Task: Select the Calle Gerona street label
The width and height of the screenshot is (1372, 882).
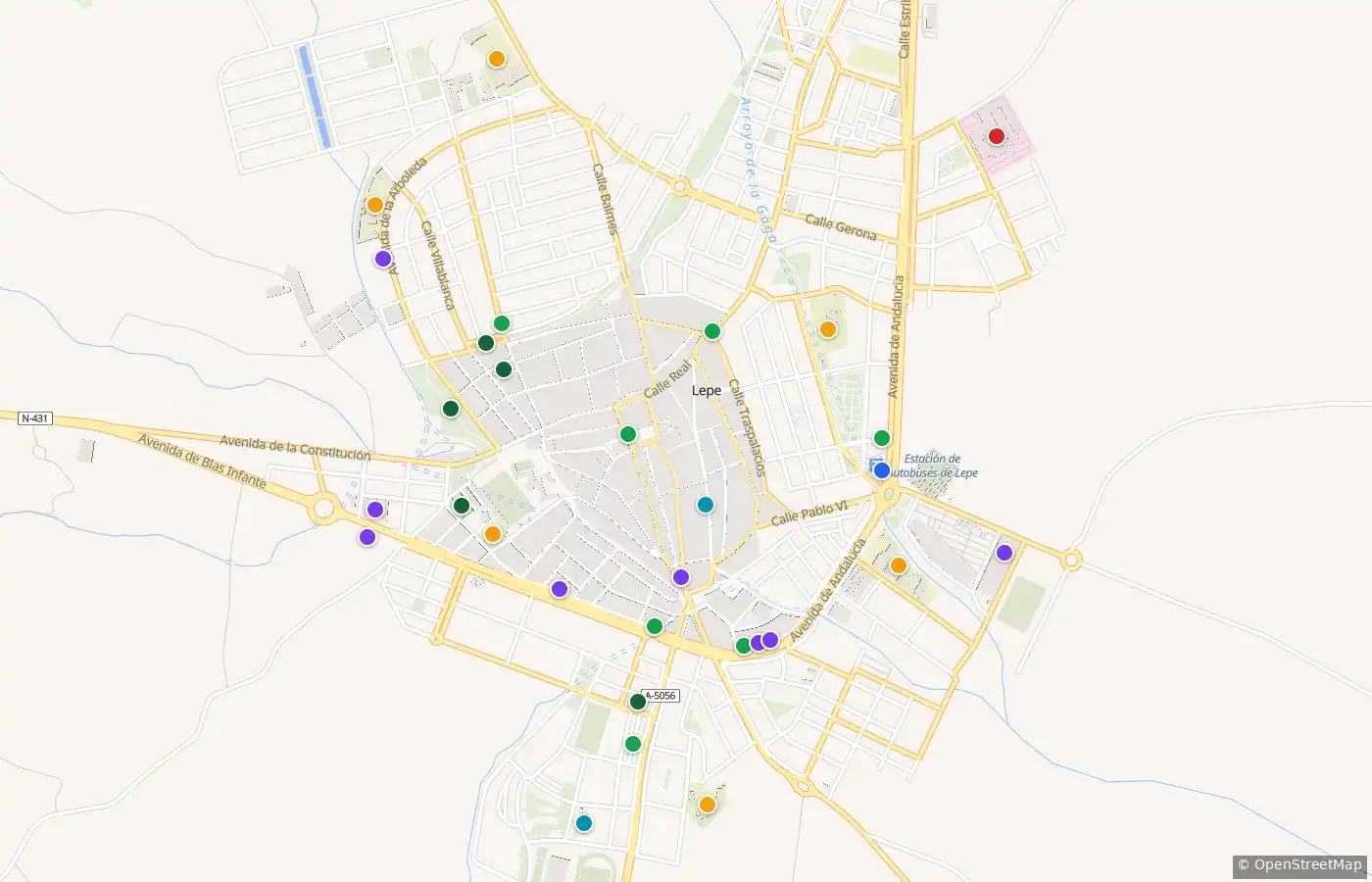Action: point(841,226)
